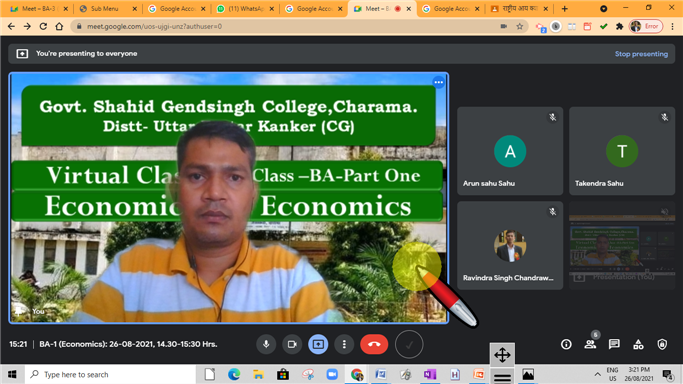The width and height of the screenshot is (683, 384).
Task: Click Stop presenting
Action: pyautogui.click(x=641, y=54)
